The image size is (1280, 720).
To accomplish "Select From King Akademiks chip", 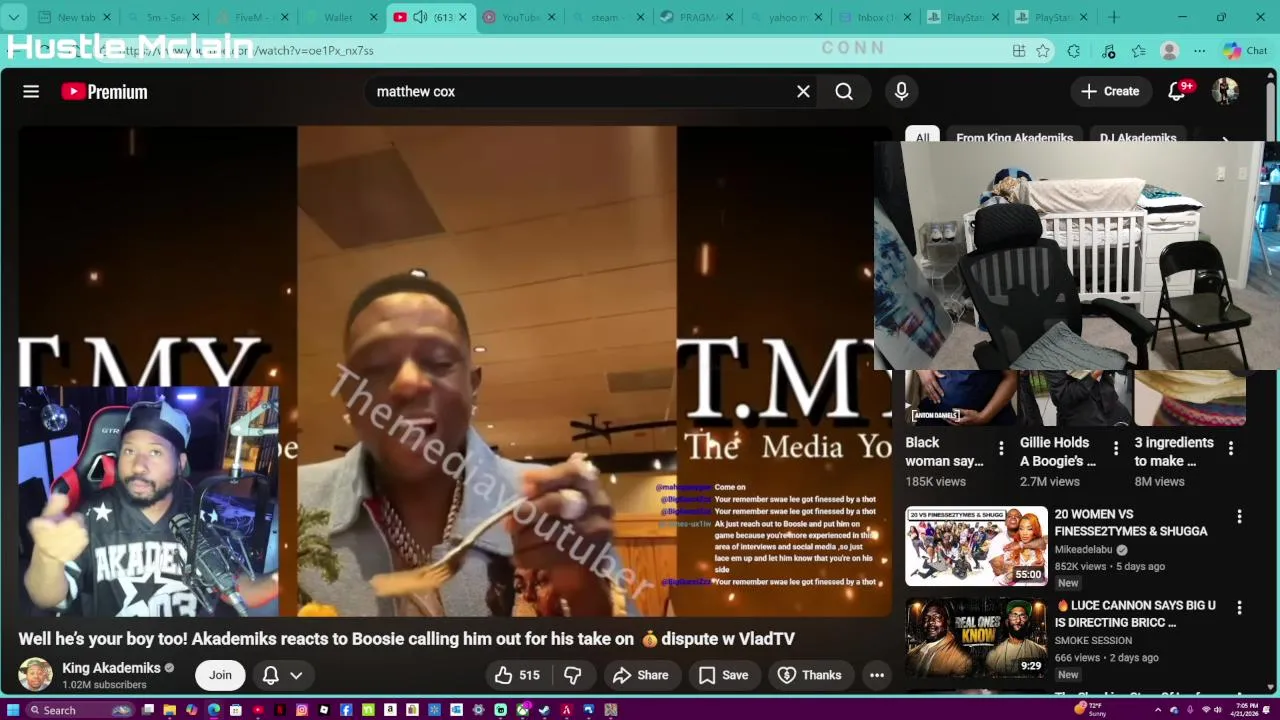I will tap(1014, 138).
